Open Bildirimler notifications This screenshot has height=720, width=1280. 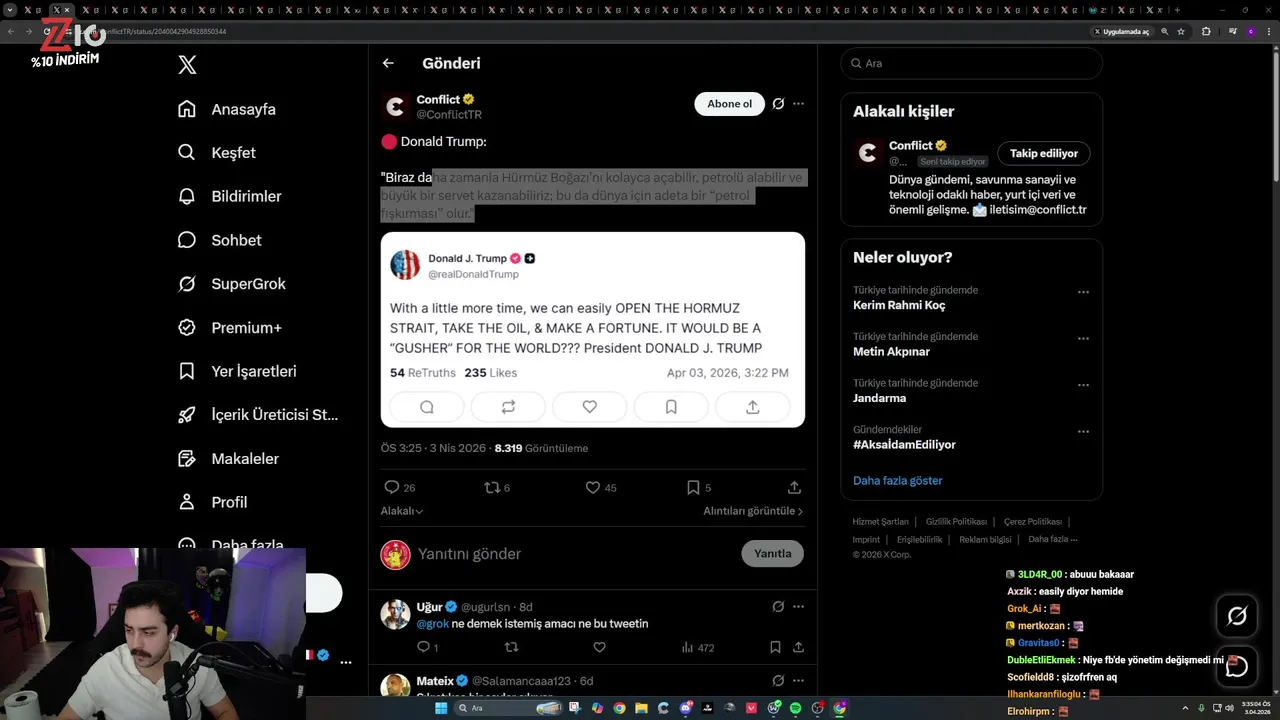(229, 196)
